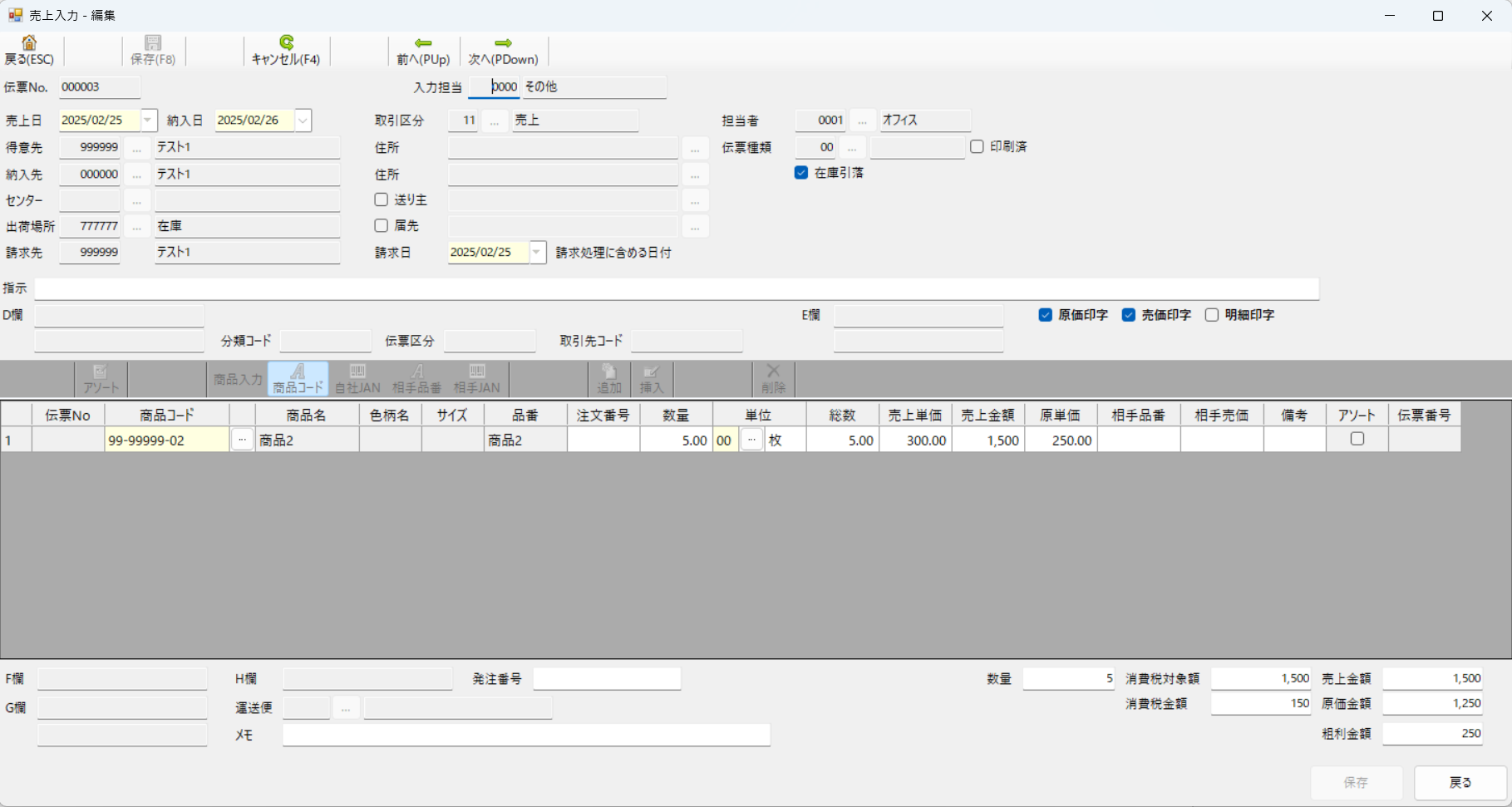The height and width of the screenshot is (807, 1512).
Task: Enable the 印刷済 checkbox
Action: pyautogui.click(x=977, y=146)
